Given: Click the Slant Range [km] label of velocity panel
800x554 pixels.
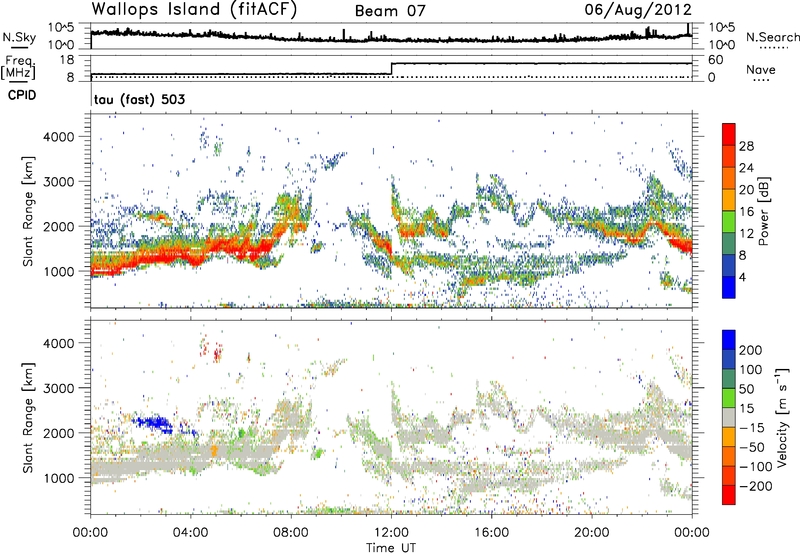Looking at the screenshot, I should pos(28,417).
